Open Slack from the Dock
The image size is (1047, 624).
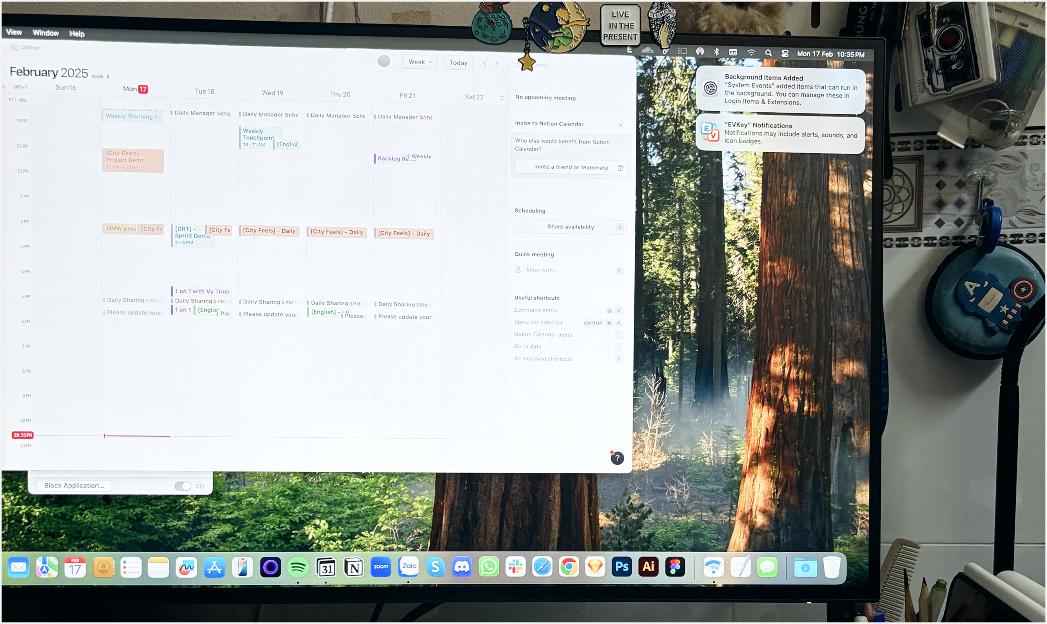point(515,567)
